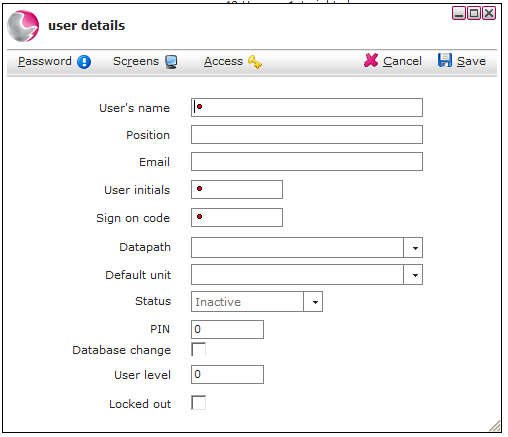Click the pink X Cancel icon
The width and height of the screenshot is (508, 437).
pos(371,61)
